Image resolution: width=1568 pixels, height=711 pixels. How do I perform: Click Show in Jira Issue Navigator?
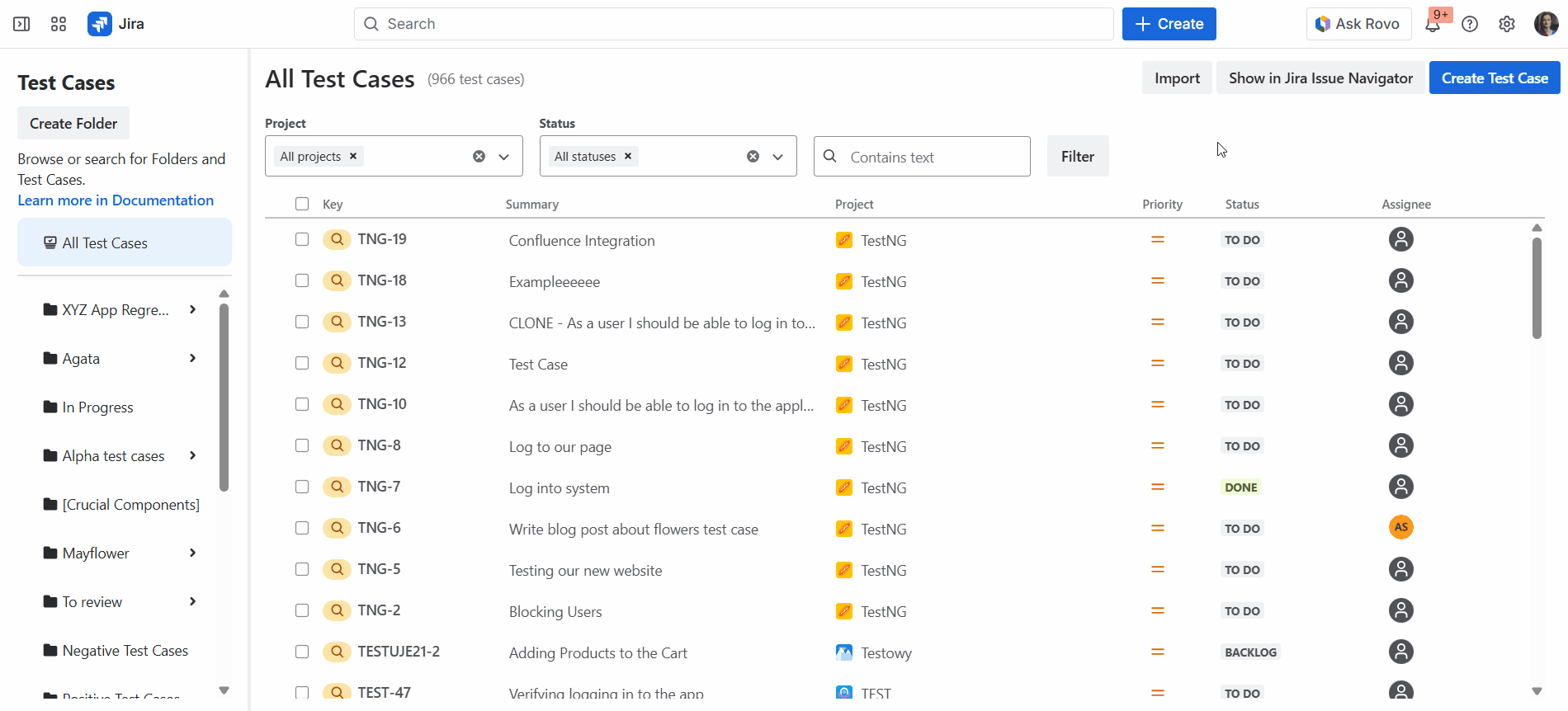(x=1320, y=78)
